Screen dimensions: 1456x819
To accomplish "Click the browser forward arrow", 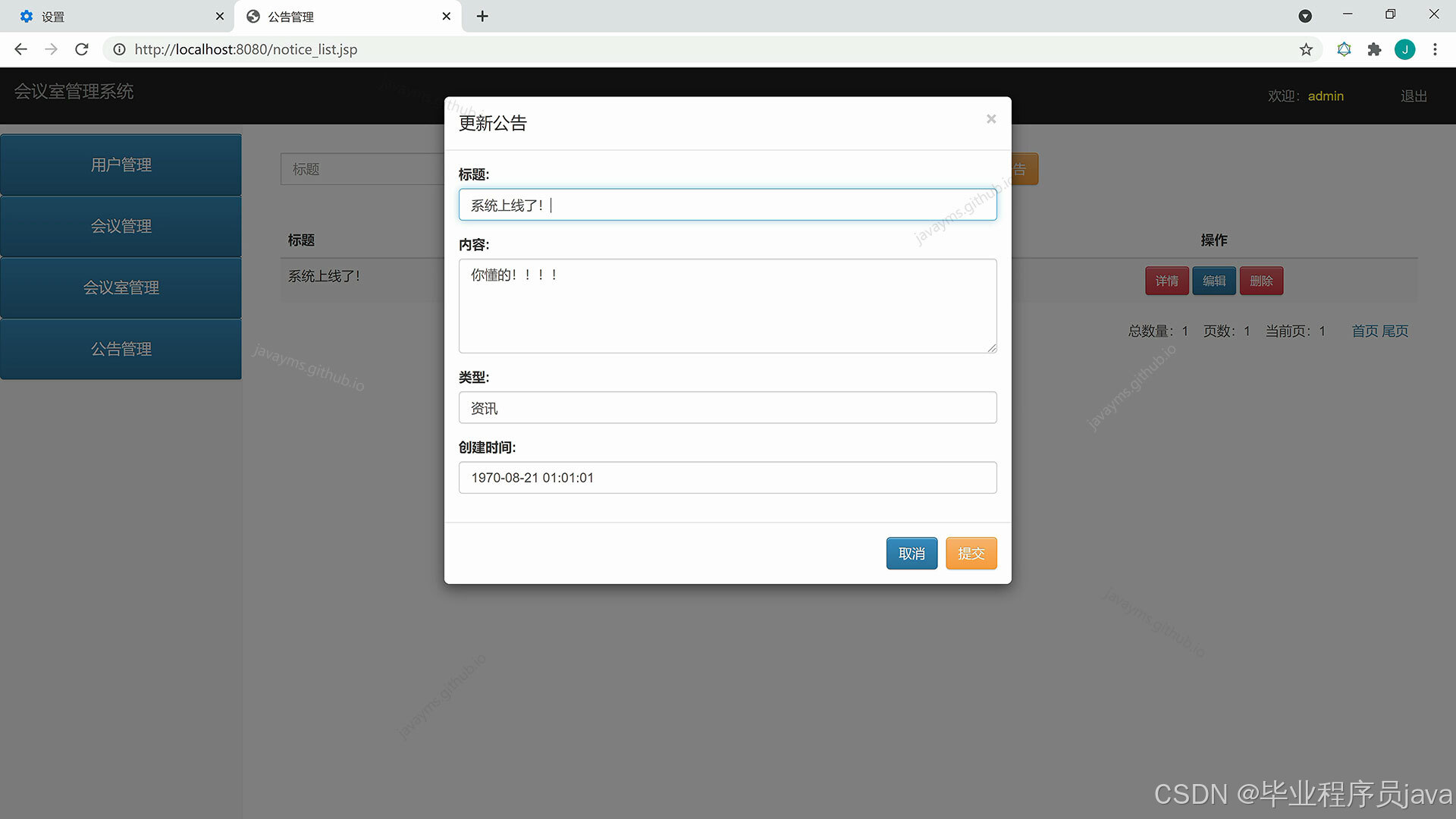I will pos(51,49).
